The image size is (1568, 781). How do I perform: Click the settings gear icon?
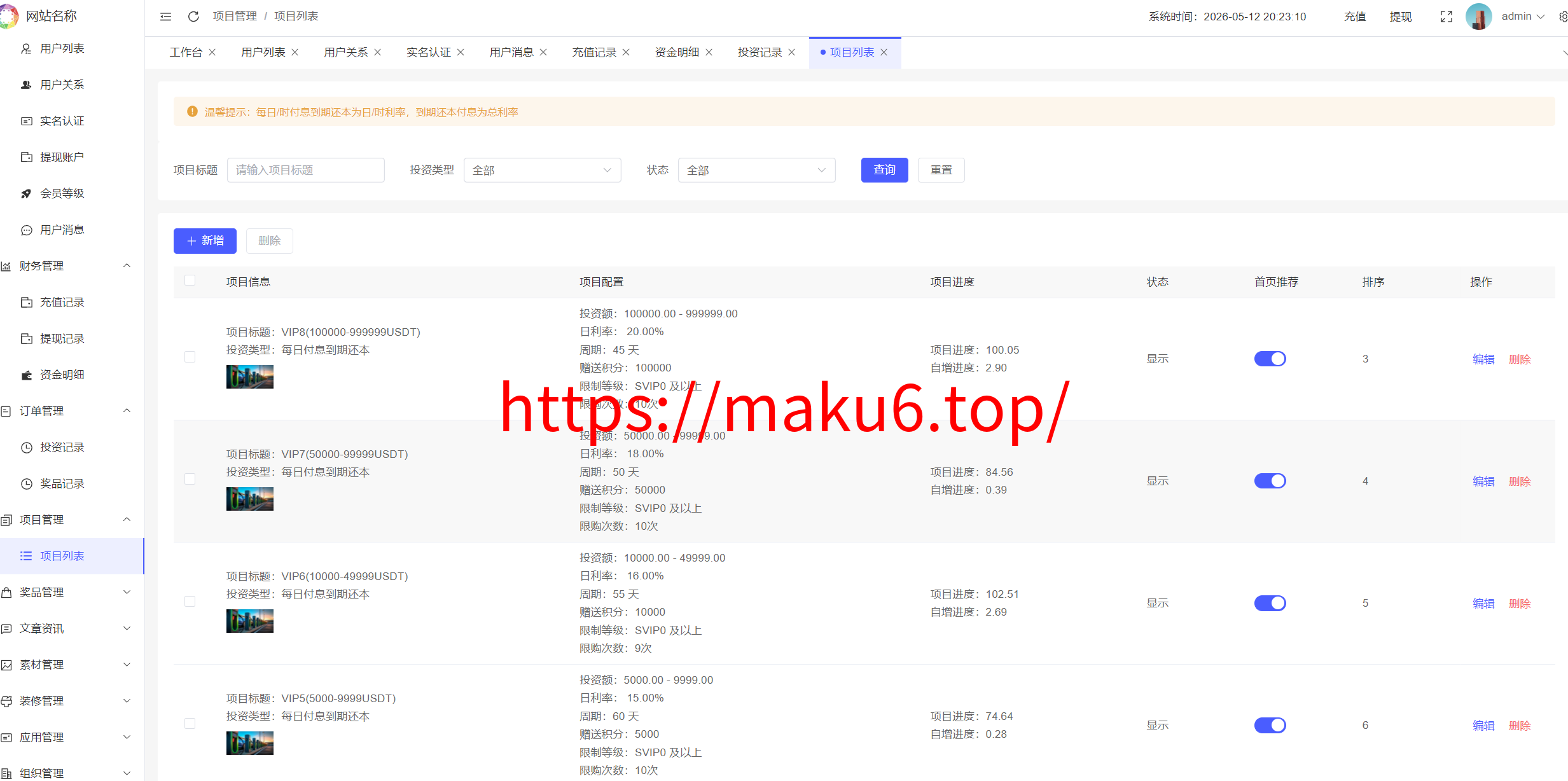point(1563,17)
